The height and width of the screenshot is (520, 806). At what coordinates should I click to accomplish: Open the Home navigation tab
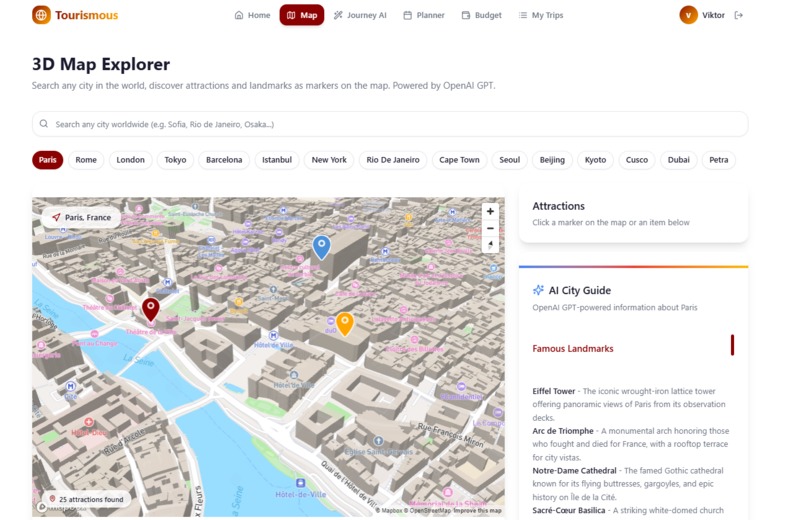252,15
